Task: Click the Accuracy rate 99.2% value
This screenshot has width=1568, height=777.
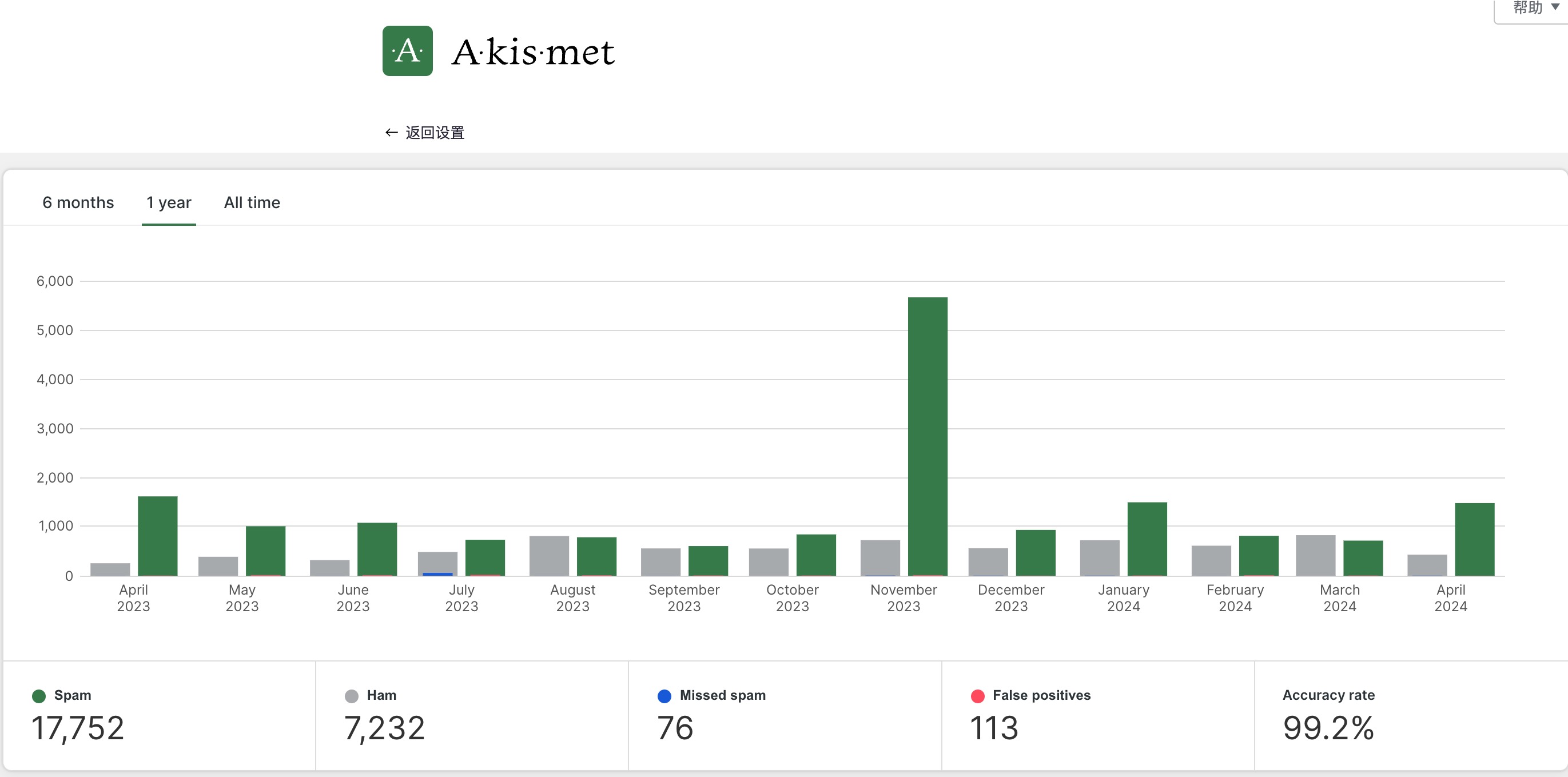Action: 1328,728
